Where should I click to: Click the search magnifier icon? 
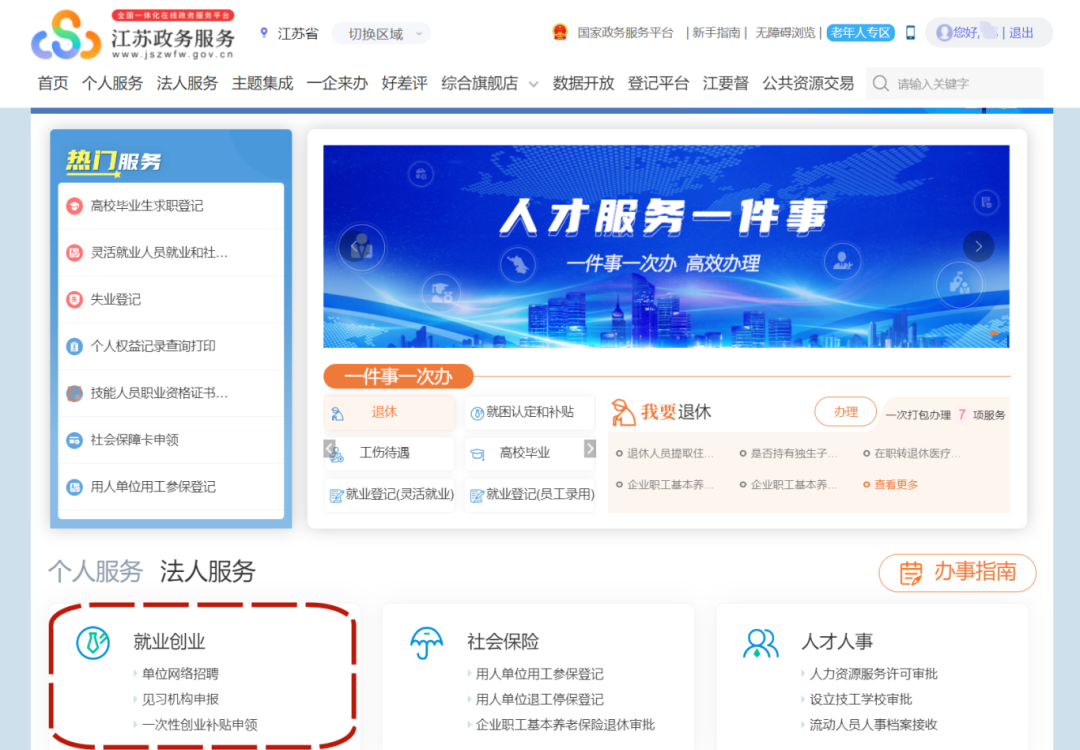[881, 84]
